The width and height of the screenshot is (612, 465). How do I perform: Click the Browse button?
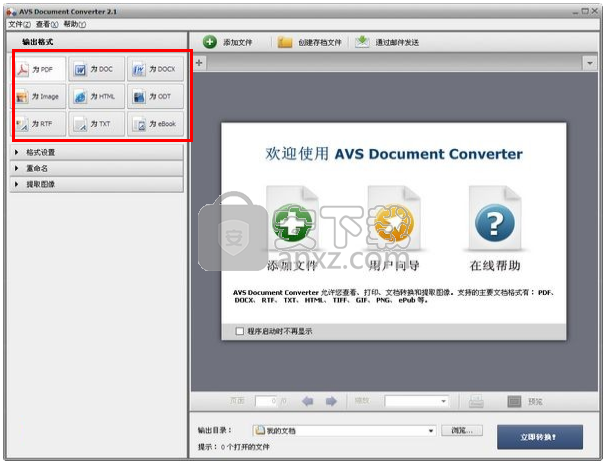point(462,430)
